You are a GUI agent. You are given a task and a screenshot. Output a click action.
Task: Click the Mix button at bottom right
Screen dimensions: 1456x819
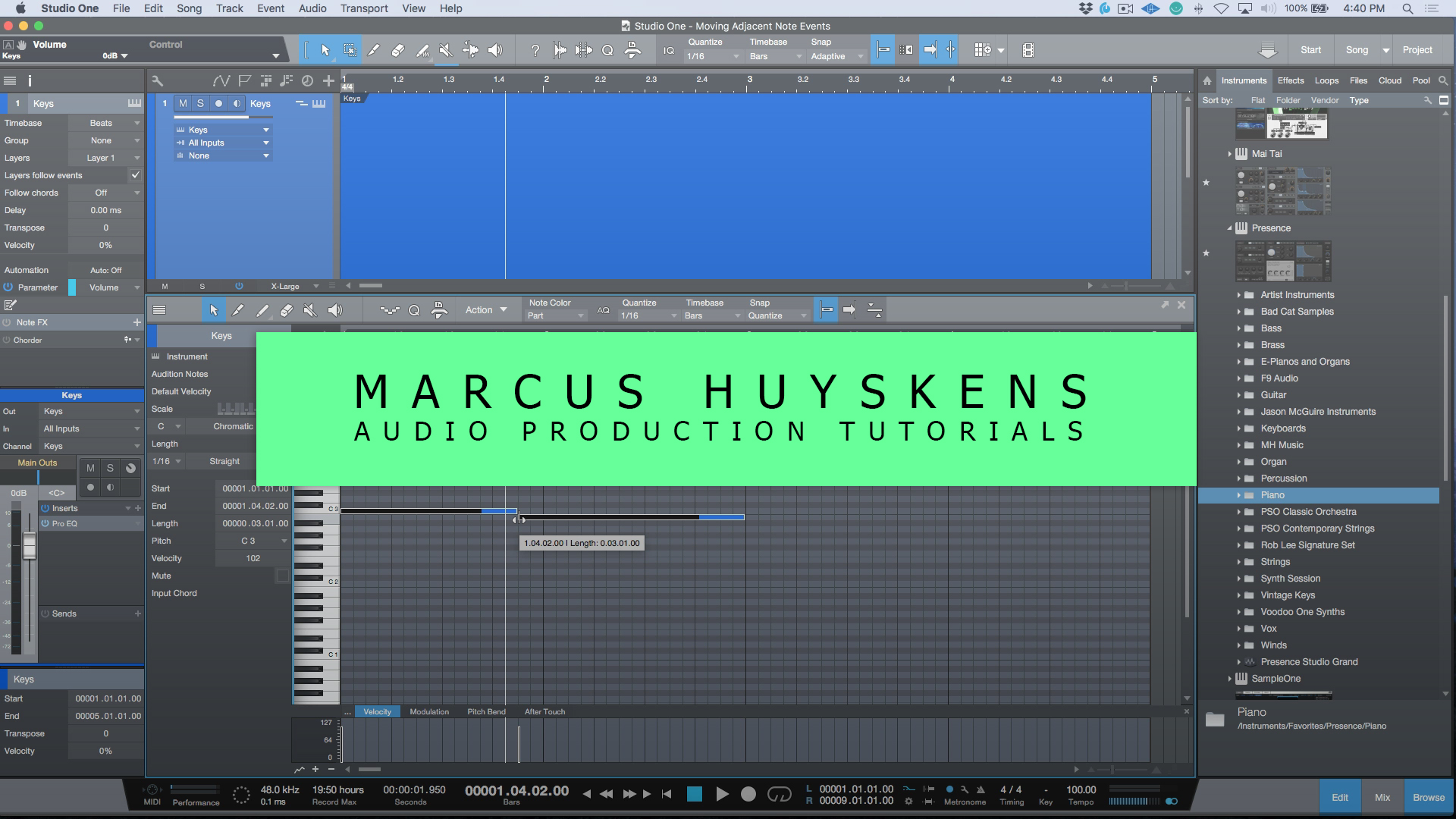(x=1382, y=797)
